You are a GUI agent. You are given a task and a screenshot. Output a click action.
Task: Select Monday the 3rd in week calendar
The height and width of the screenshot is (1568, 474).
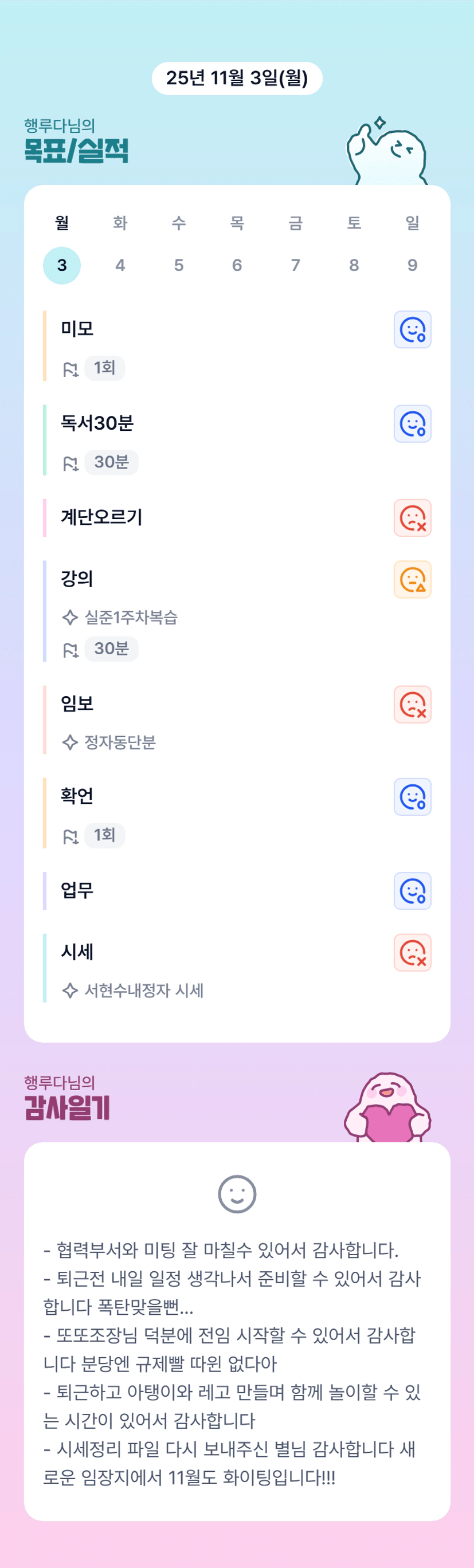pos(61,265)
